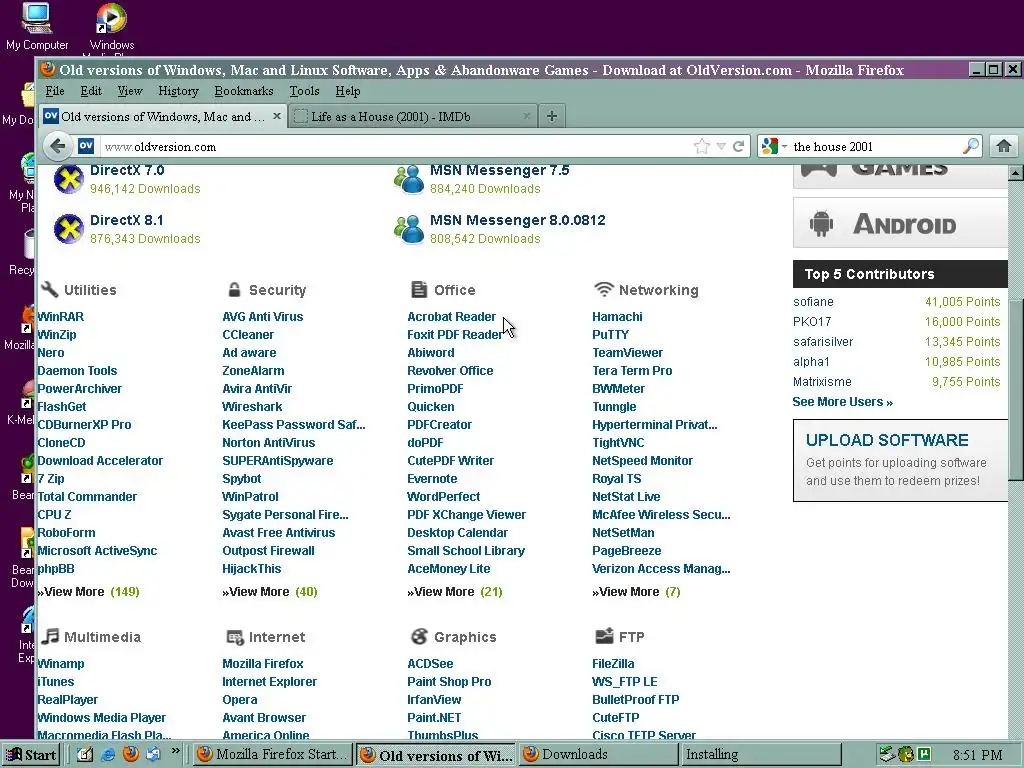Open the Bookmarks menu

click(244, 91)
